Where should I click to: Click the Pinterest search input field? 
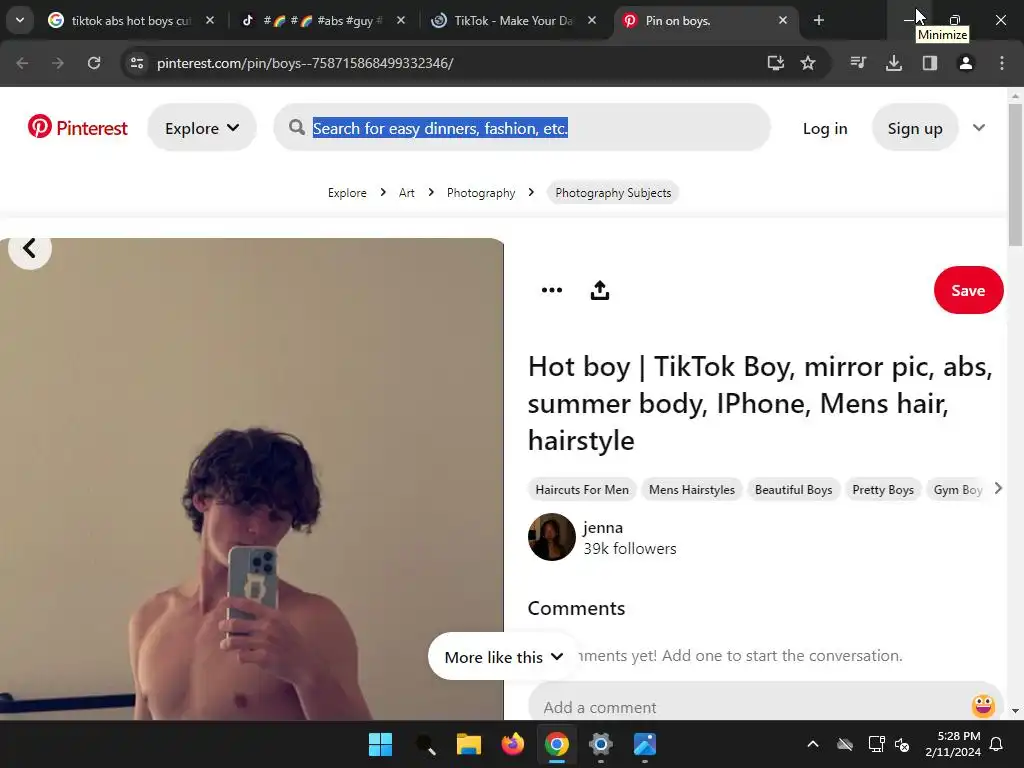[x=522, y=127]
